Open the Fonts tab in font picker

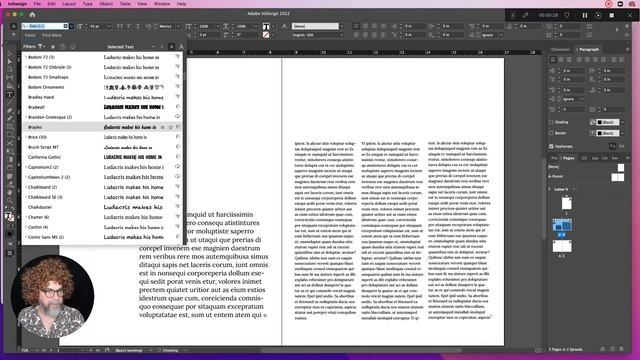click(x=30, y=36)
